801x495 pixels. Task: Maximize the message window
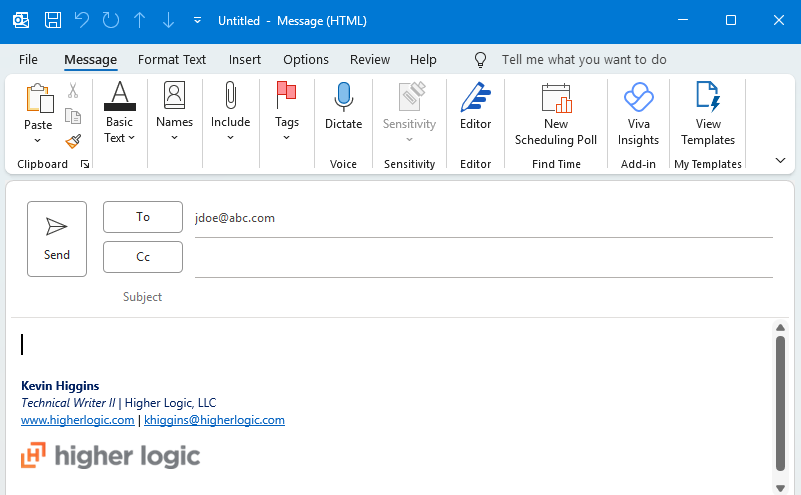tap(731, 20)
